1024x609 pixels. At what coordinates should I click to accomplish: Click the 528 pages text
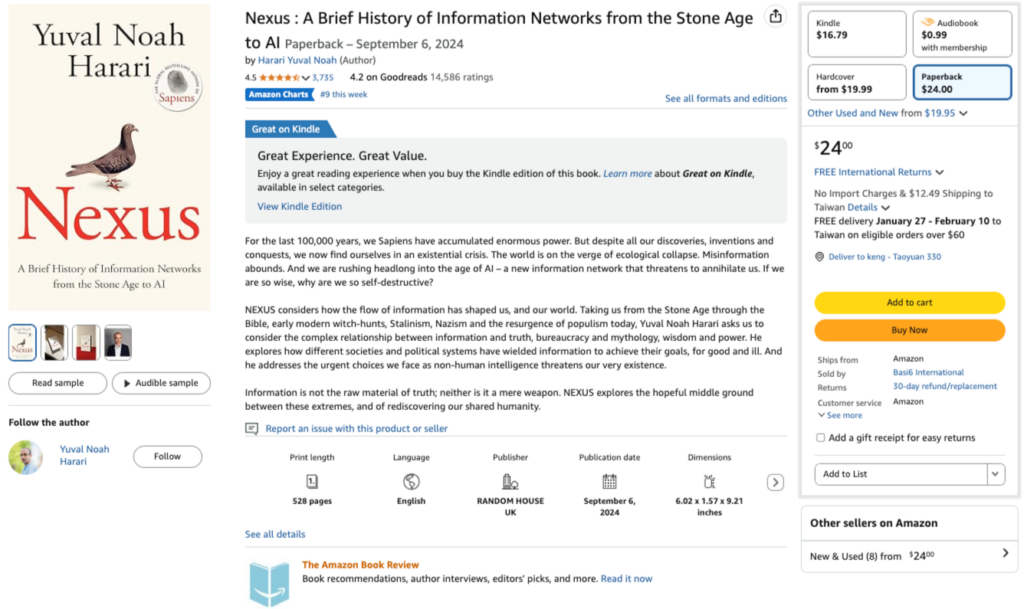[312, 501]
